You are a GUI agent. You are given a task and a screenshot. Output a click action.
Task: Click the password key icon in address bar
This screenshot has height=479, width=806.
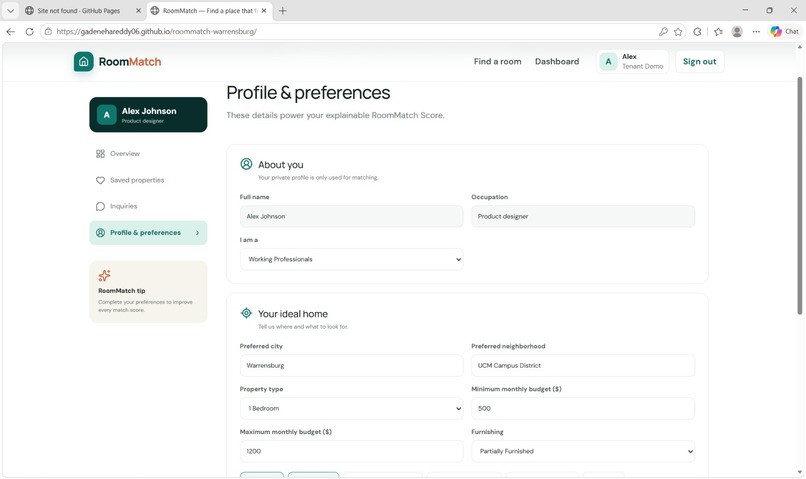663,31
